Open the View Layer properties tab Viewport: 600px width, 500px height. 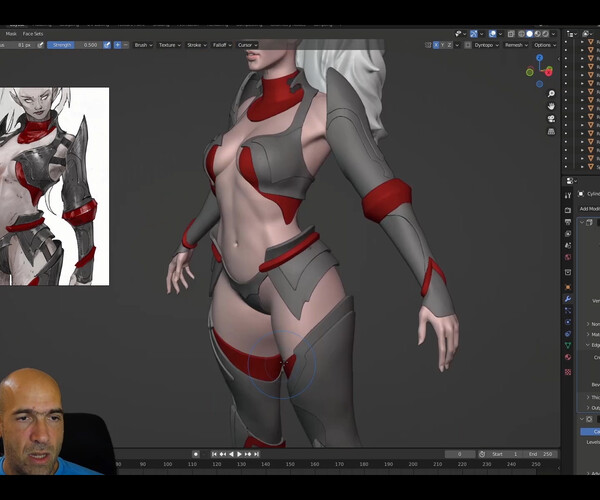[568, 234]
